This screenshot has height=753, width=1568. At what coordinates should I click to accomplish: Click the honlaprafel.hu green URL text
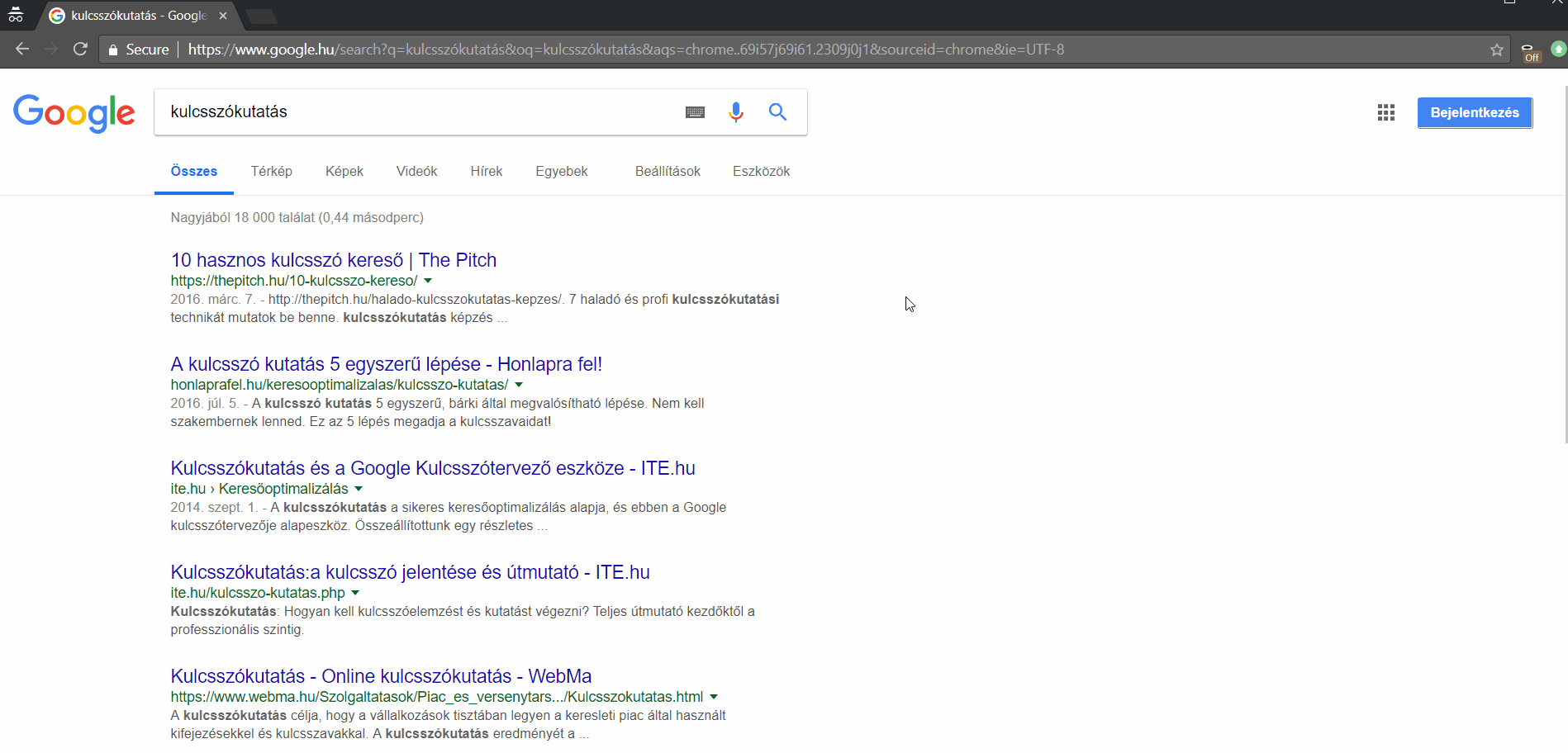[340, 385]
